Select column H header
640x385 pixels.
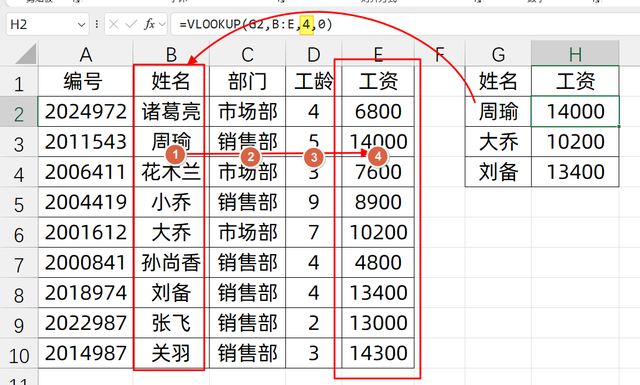[x=575, y=54]
